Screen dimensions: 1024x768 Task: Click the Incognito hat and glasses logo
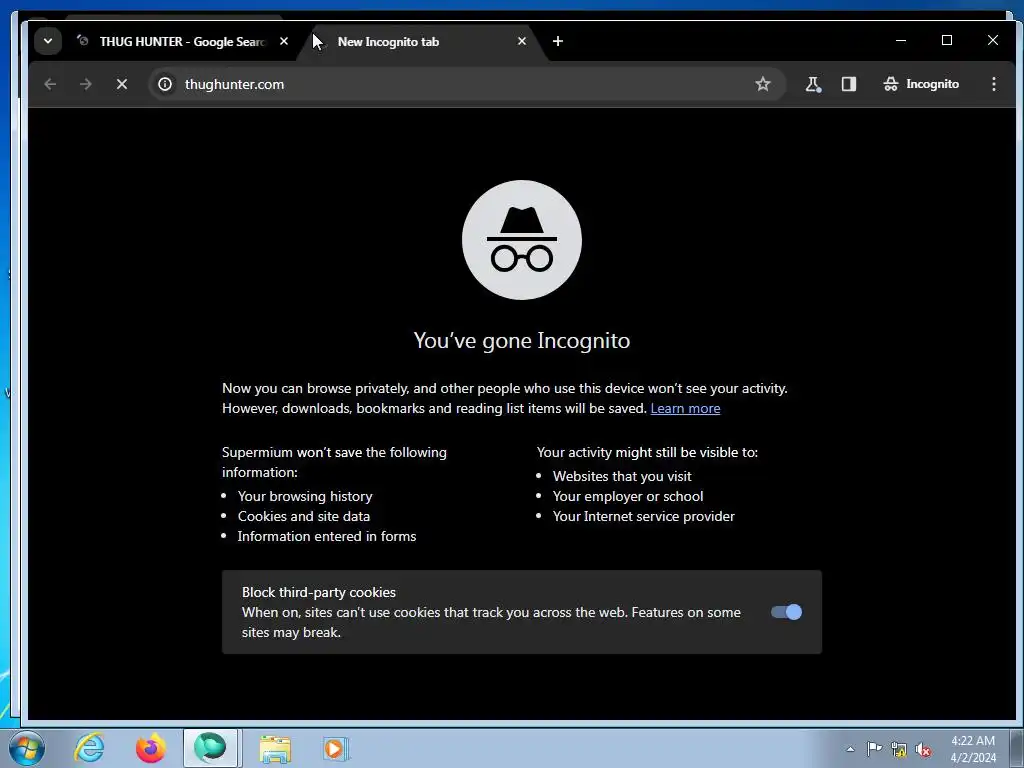522,240
